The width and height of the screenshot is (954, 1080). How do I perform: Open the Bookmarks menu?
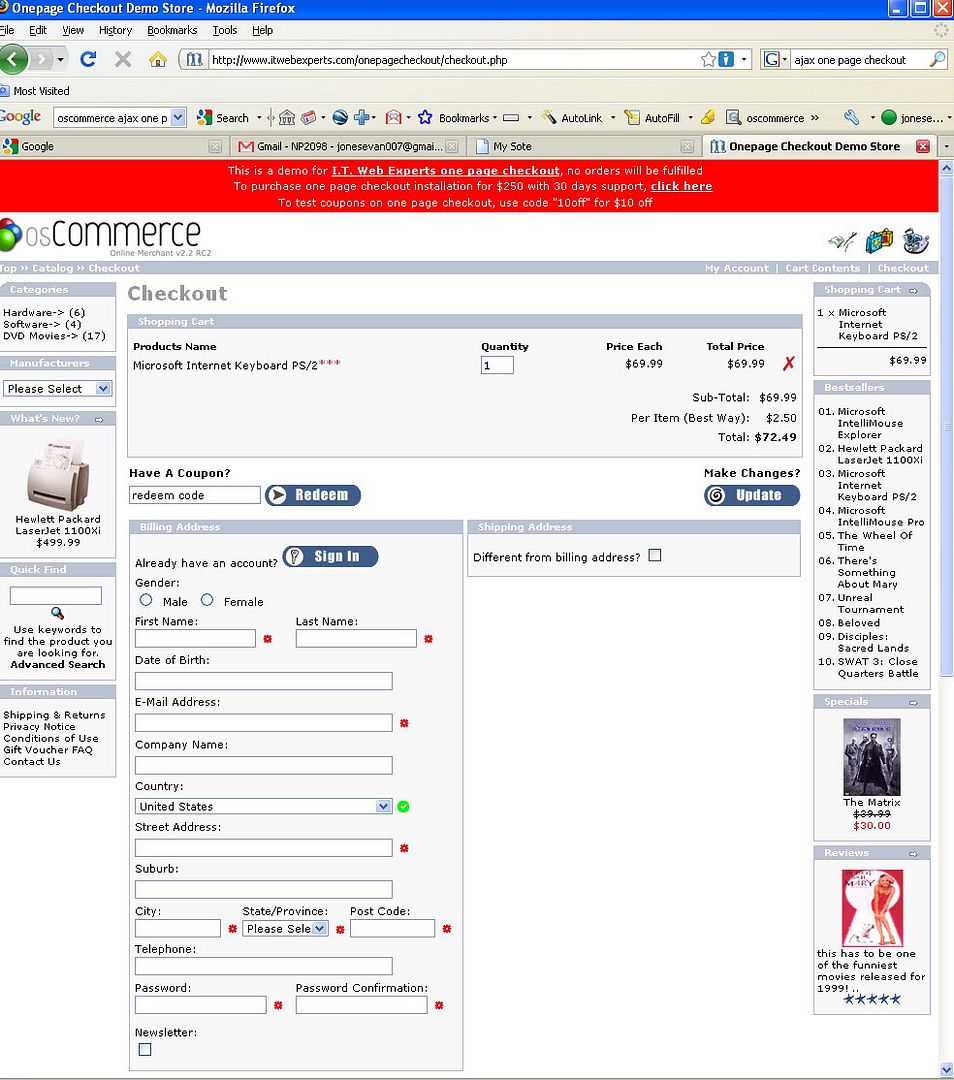[x=172, y=30]
